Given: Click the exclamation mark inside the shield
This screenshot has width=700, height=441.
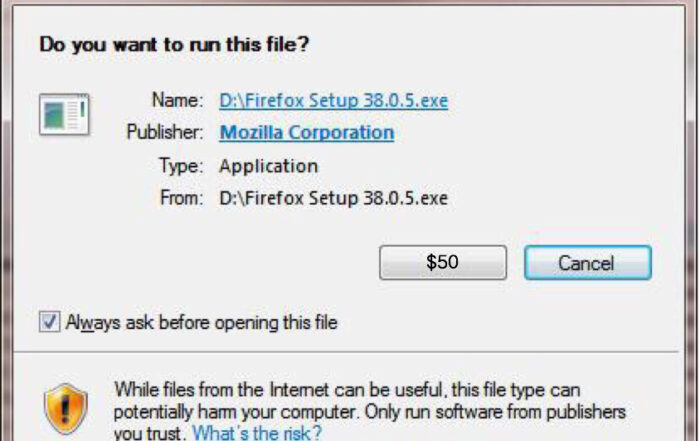Looking at the screenshot, I should [x=66, y=410].
